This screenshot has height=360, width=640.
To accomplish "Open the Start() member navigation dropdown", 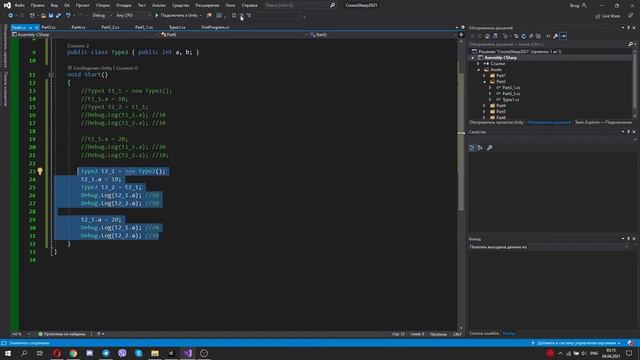I will [383, 35].
